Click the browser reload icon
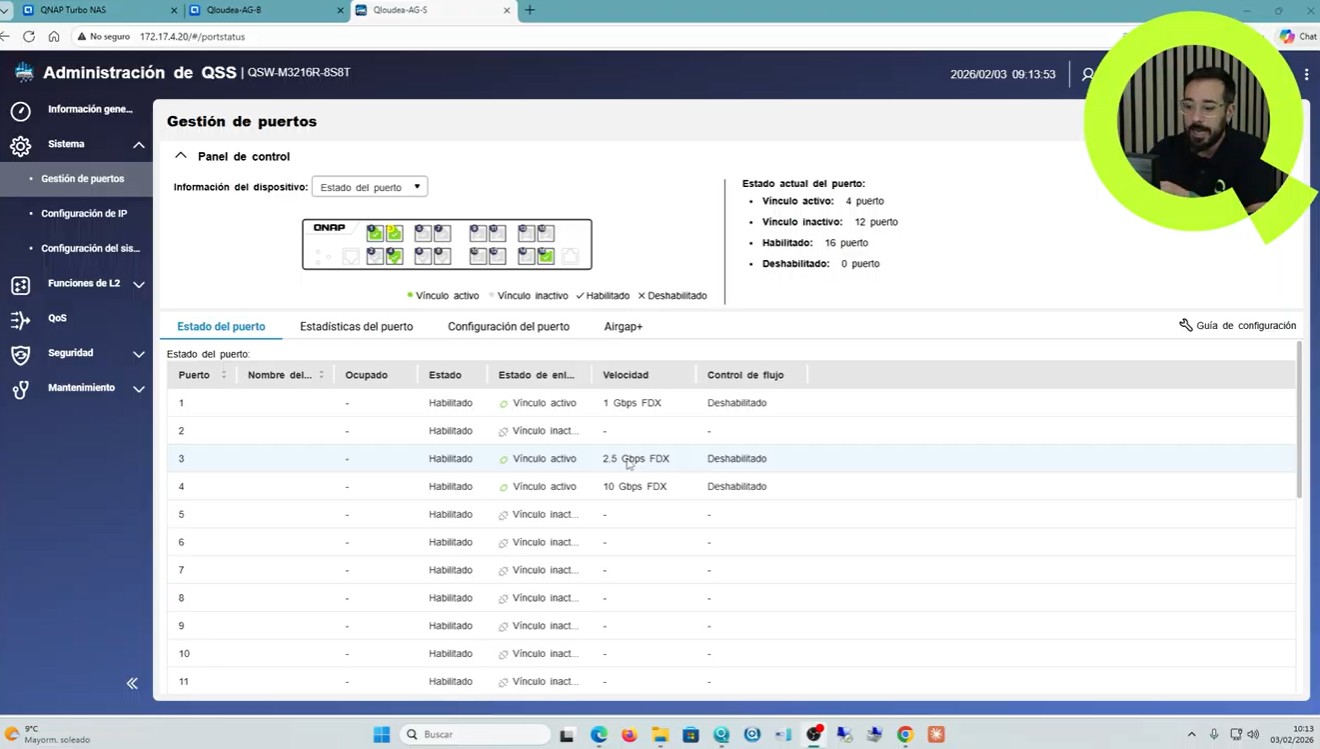Viewport: 1320px width, 749px height. coord(29,36)
